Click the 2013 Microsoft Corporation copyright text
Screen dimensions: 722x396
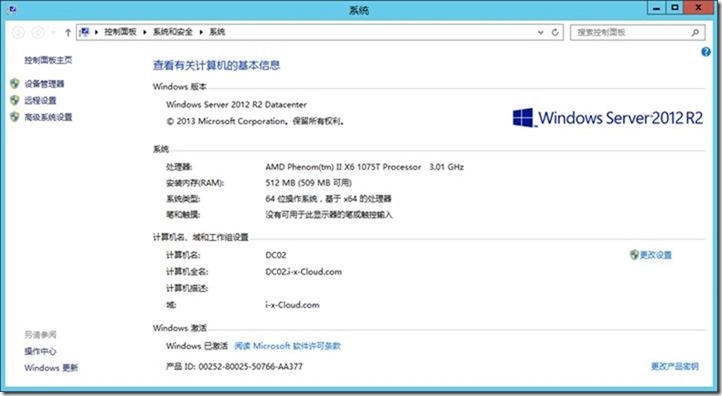(x=255, y=121)
